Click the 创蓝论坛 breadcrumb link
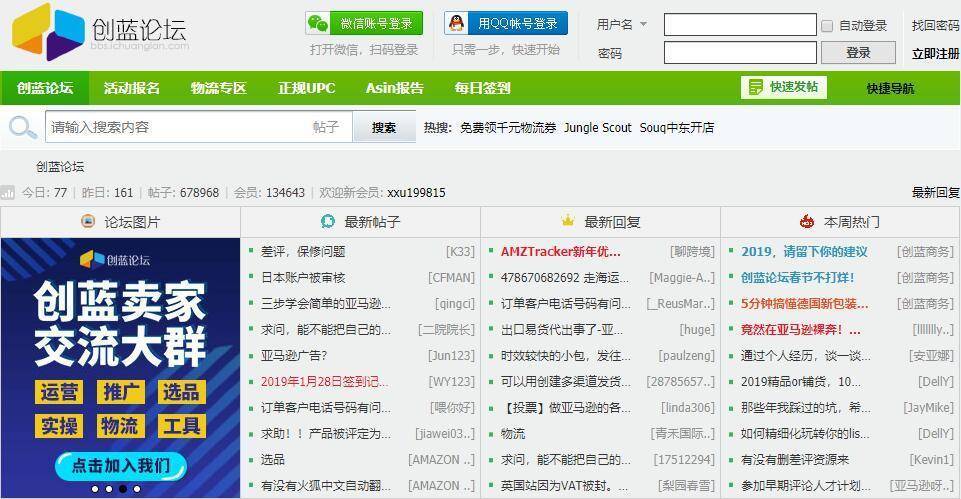This screenshot has width=961, height=499. 60,166
